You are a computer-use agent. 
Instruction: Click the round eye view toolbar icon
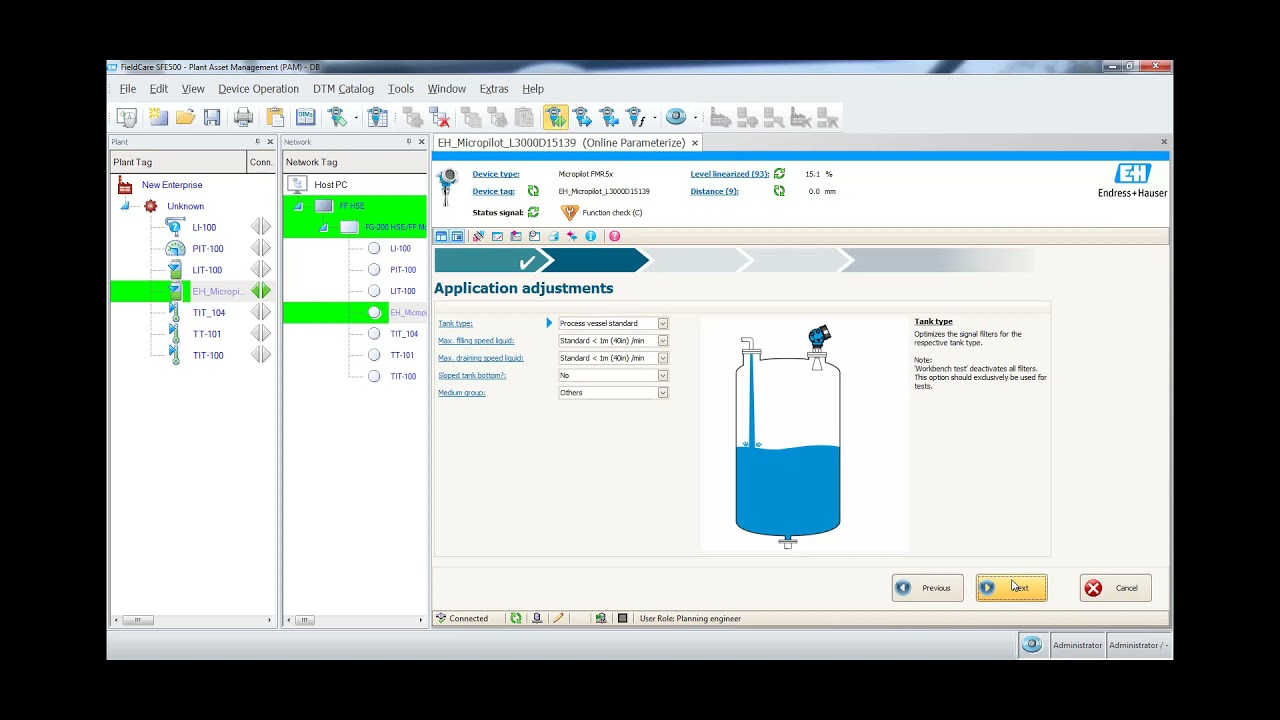click(676, 117)
